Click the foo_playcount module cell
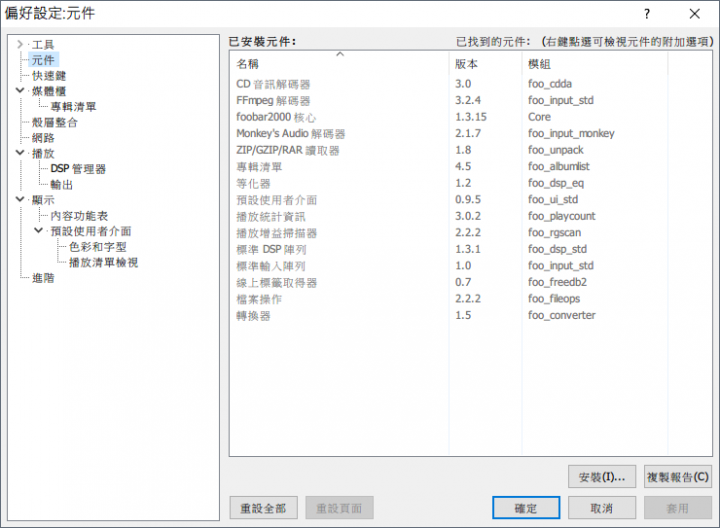The height and width of the screenshot is (528, 720). (562, 216)
